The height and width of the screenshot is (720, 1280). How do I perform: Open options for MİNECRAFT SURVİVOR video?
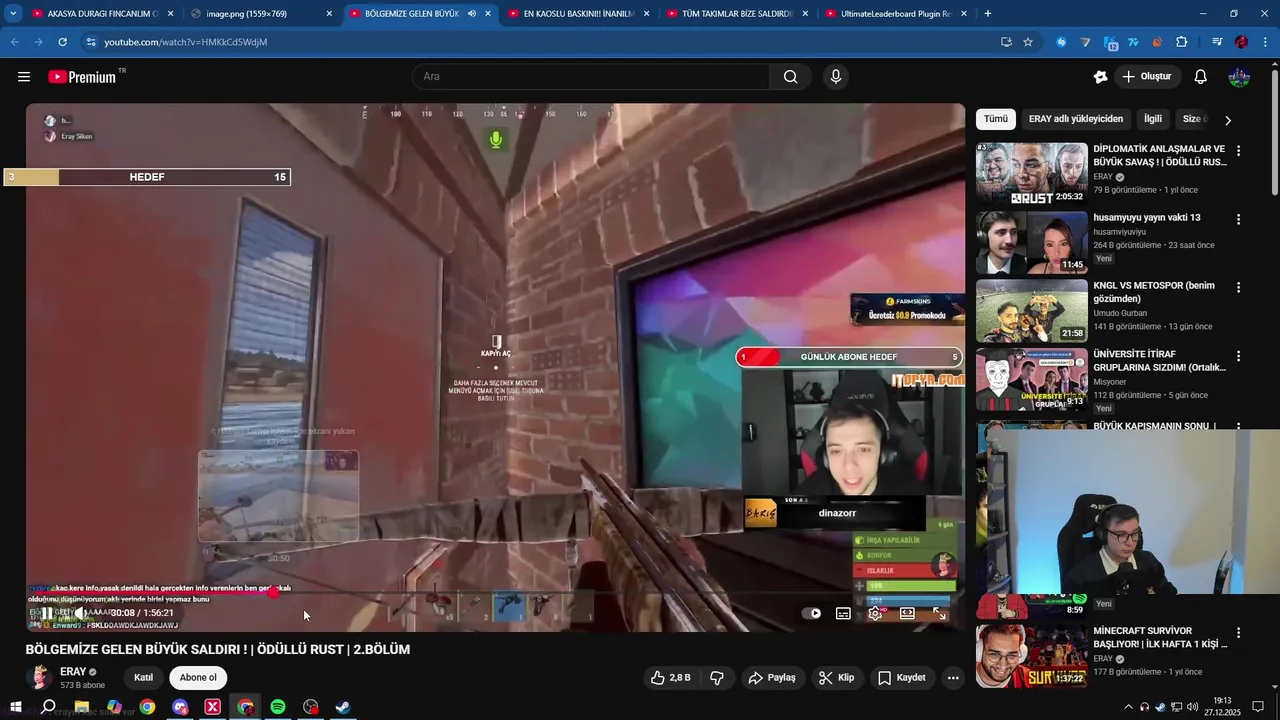(1238, 633)
